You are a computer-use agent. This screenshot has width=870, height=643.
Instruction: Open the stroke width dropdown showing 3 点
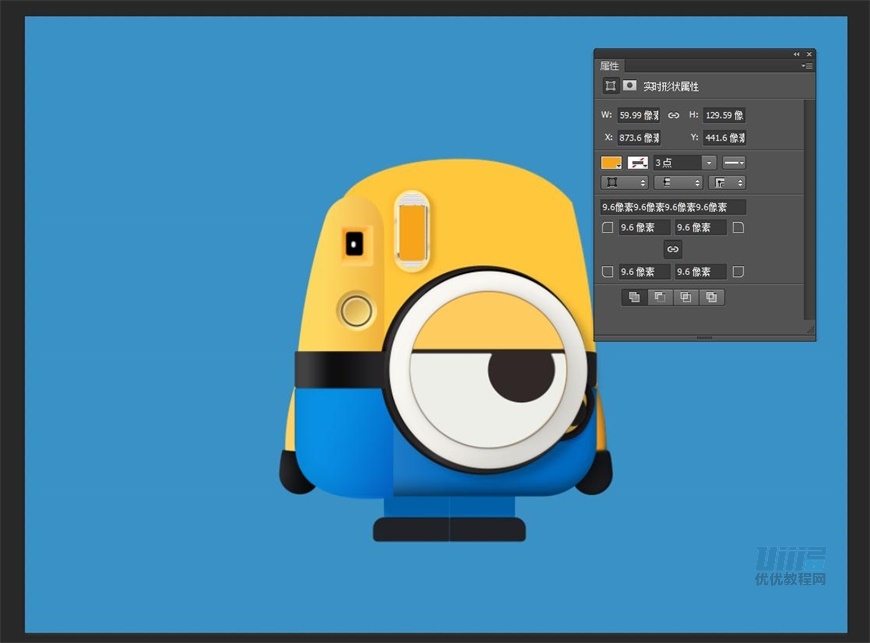coord(709,162)
